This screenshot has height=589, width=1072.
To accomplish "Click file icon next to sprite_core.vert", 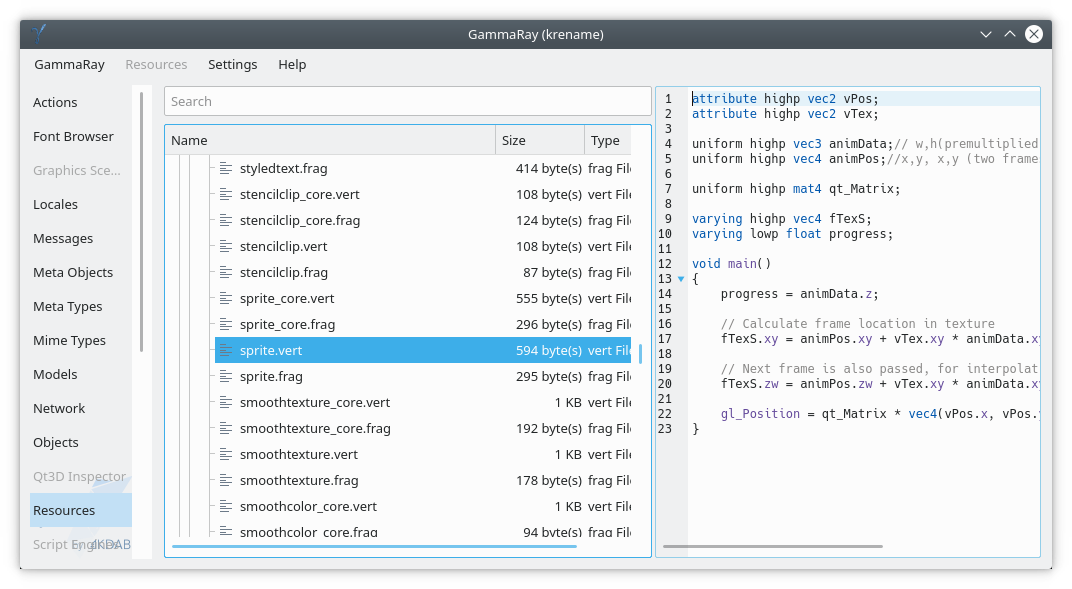I will point(226,298).
